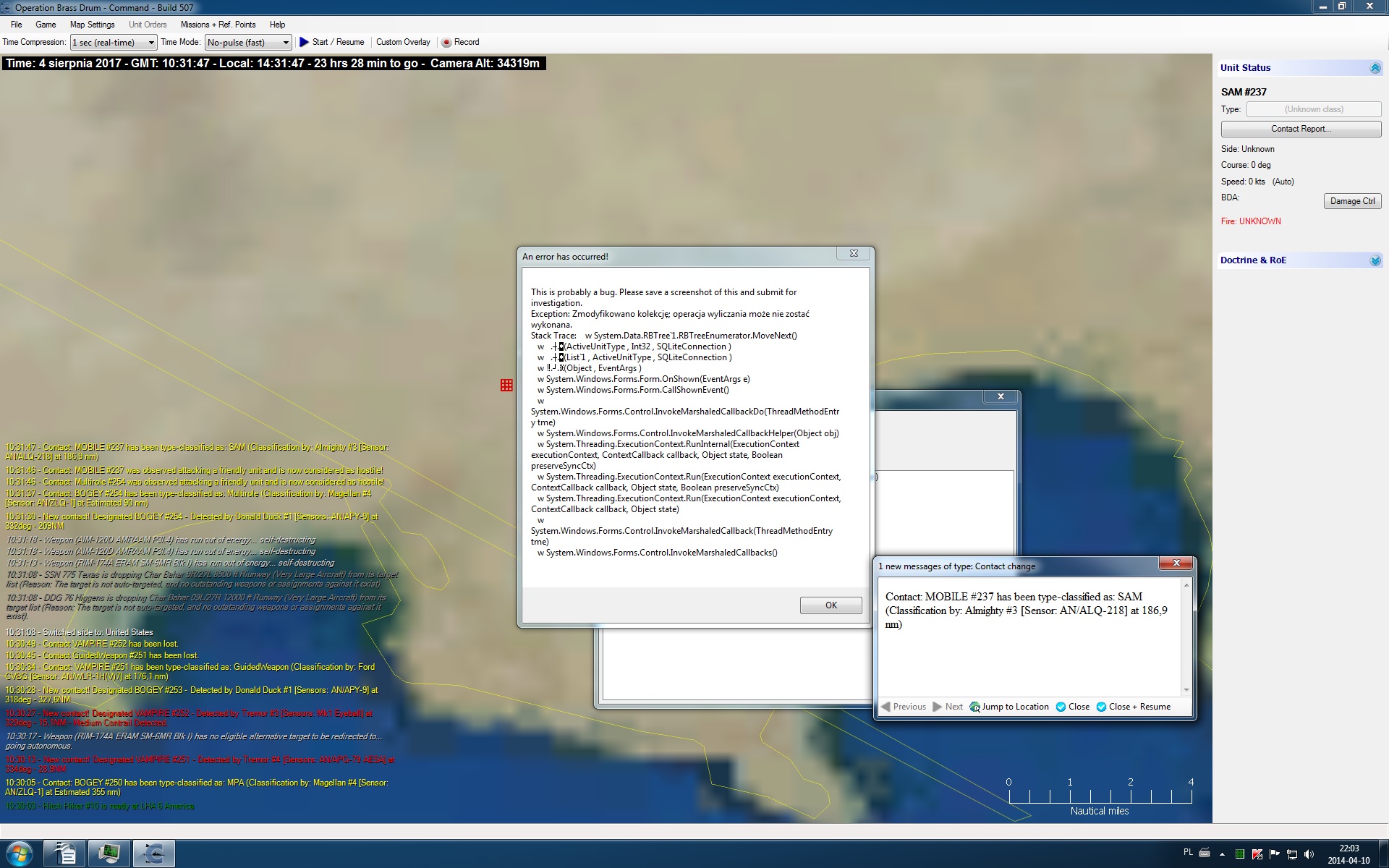
Task: Click the system monitor icon in taskbar
Action: tap(109, 854)
